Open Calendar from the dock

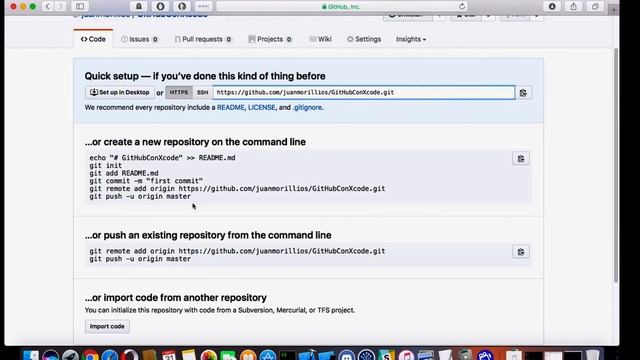click(169, 355)
